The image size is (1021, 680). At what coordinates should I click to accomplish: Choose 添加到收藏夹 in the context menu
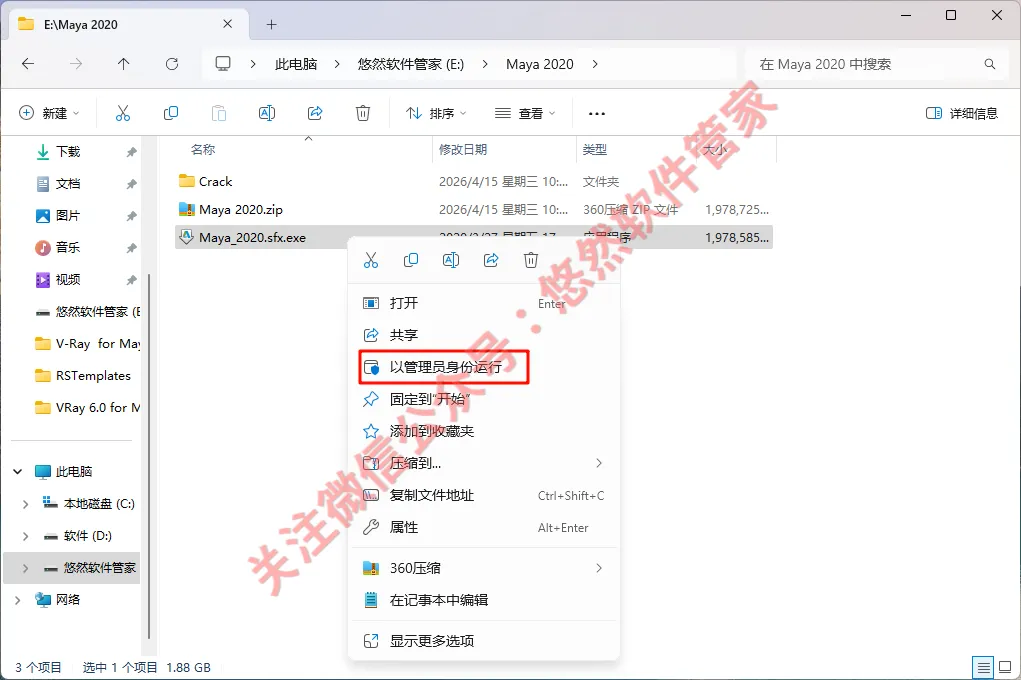tap(484, 431)
